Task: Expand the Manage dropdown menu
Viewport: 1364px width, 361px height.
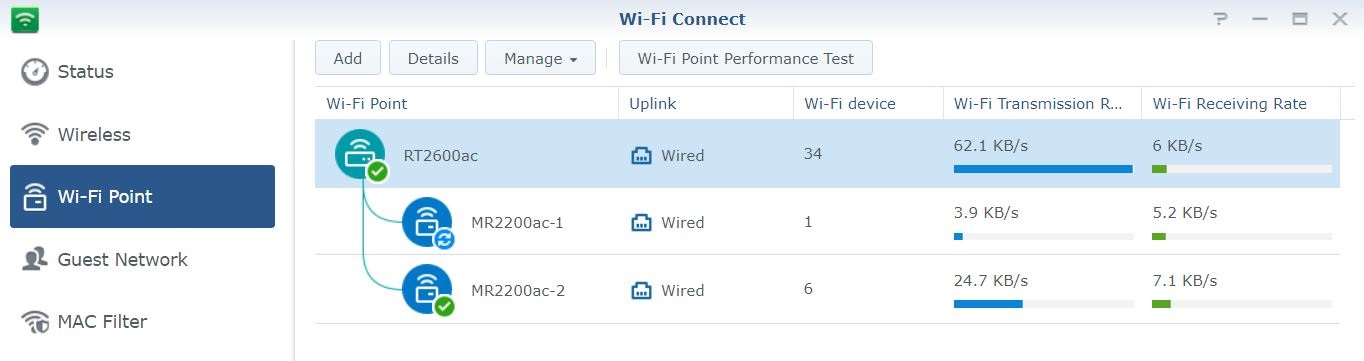Action: point(540,58)
